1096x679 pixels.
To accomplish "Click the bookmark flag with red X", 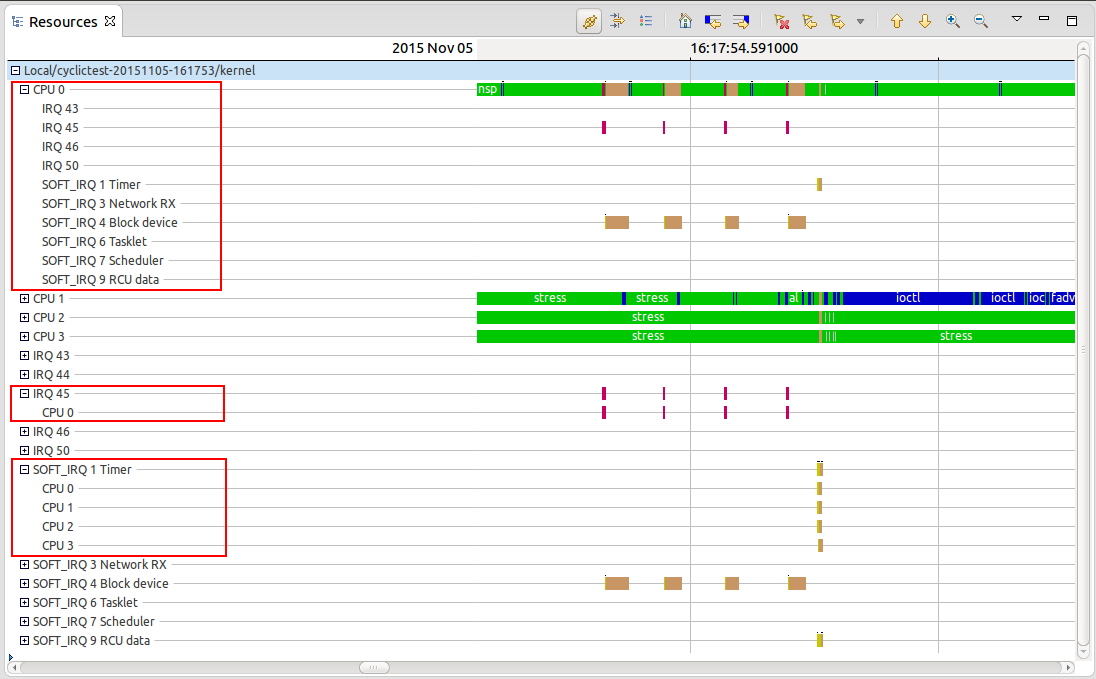I will [x=783, y=21].
